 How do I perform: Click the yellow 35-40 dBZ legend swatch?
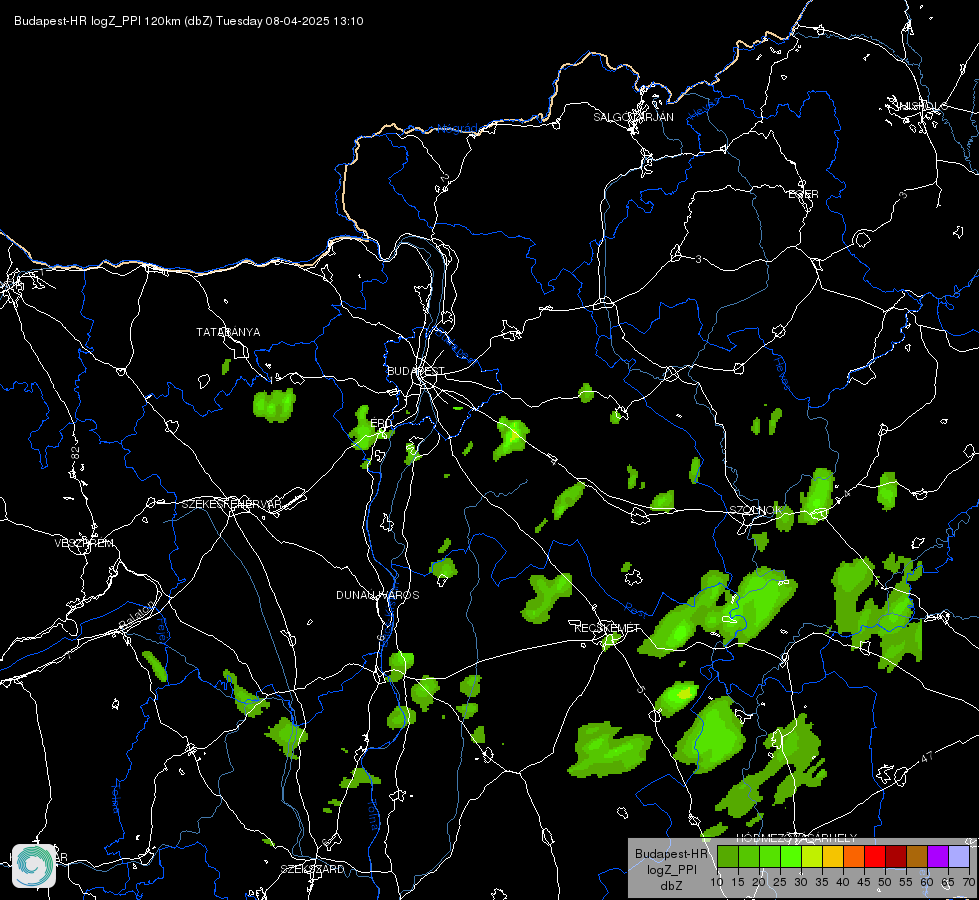(x=833, y=856)
